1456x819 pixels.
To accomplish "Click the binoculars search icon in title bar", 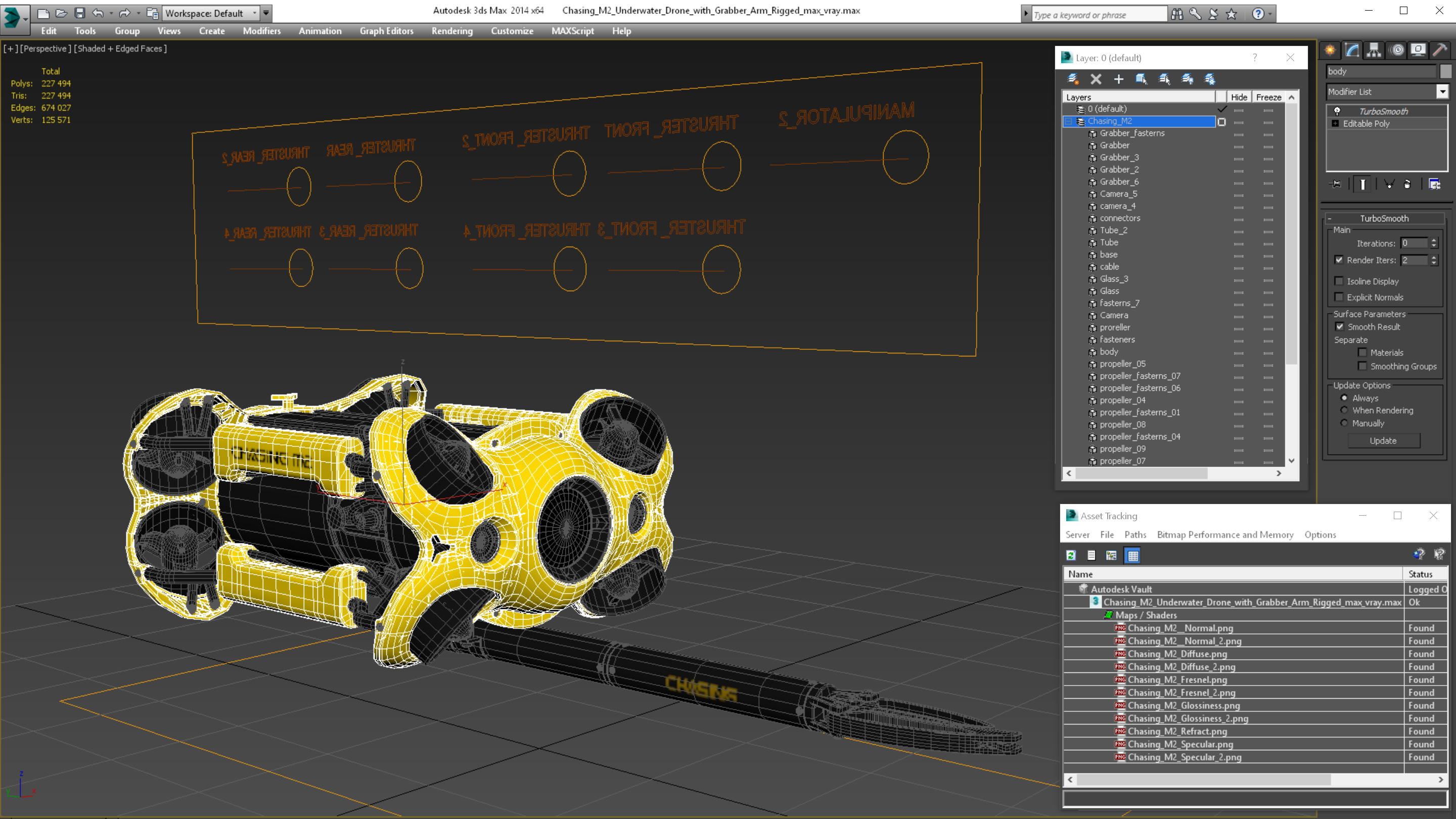I will point(1177,14).
